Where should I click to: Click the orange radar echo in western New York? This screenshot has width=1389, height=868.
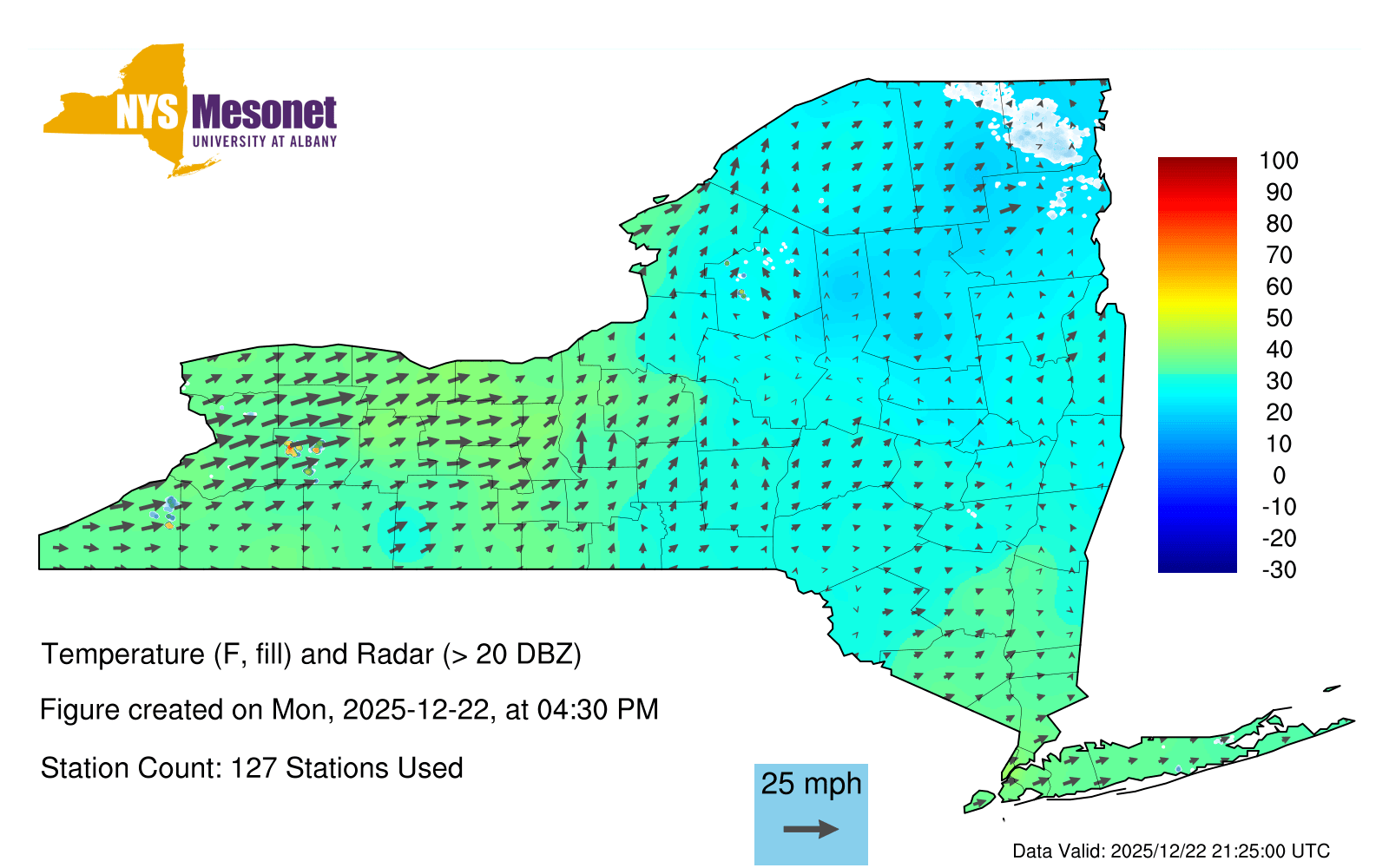[292, 449]
